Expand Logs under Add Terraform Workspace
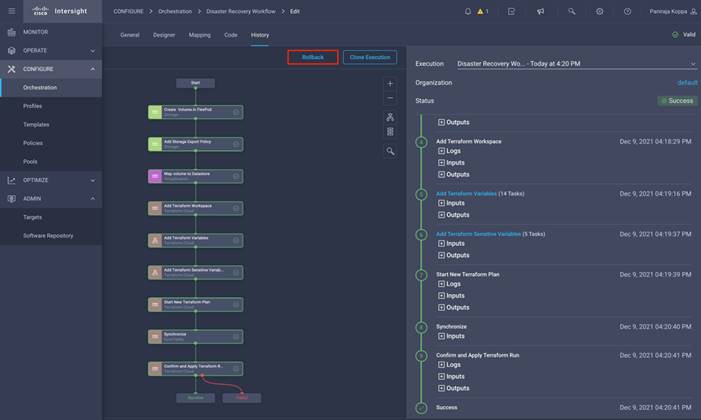 449,151
